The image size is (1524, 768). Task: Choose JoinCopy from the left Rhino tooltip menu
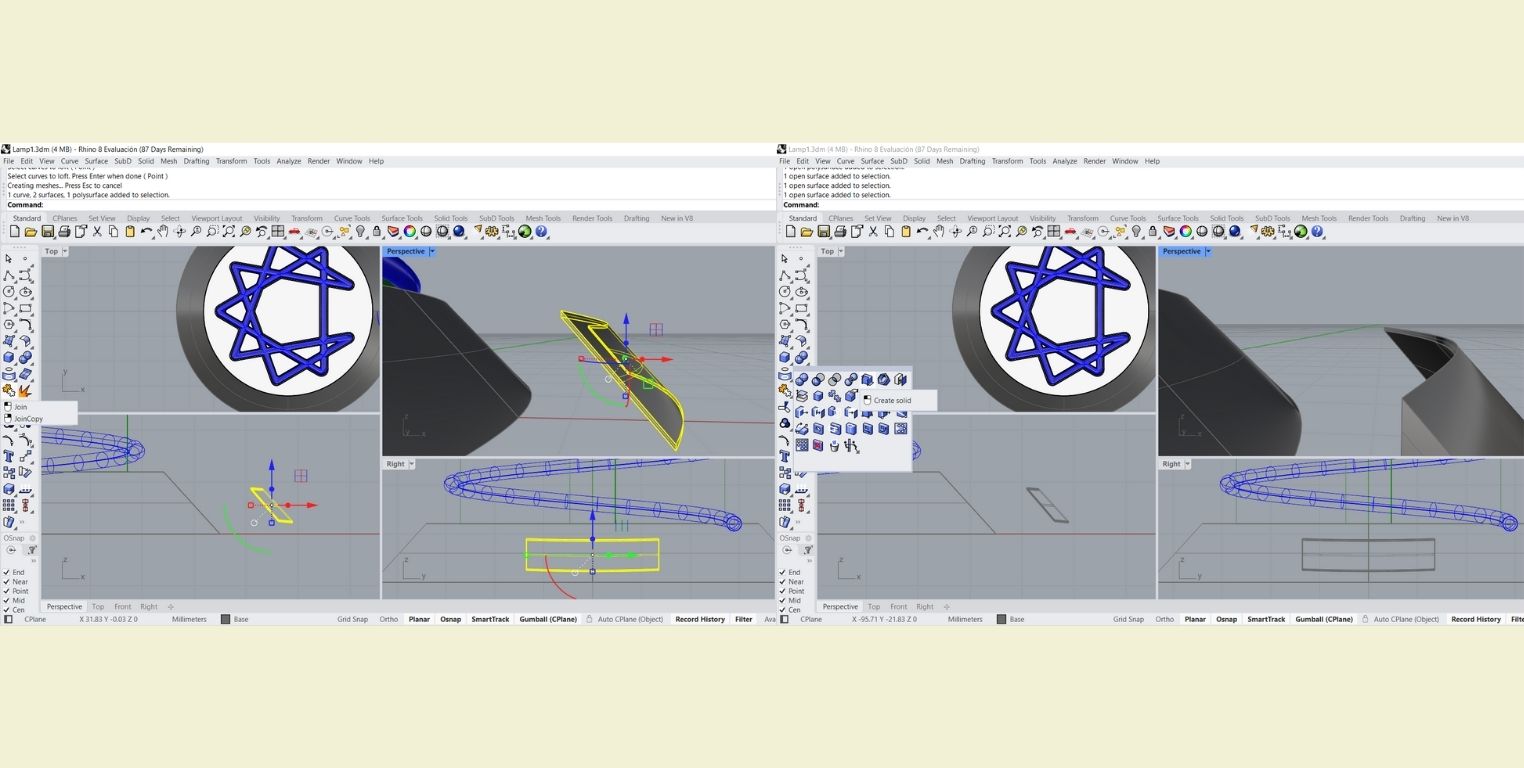pyautogui.click(x=29, y=419)
